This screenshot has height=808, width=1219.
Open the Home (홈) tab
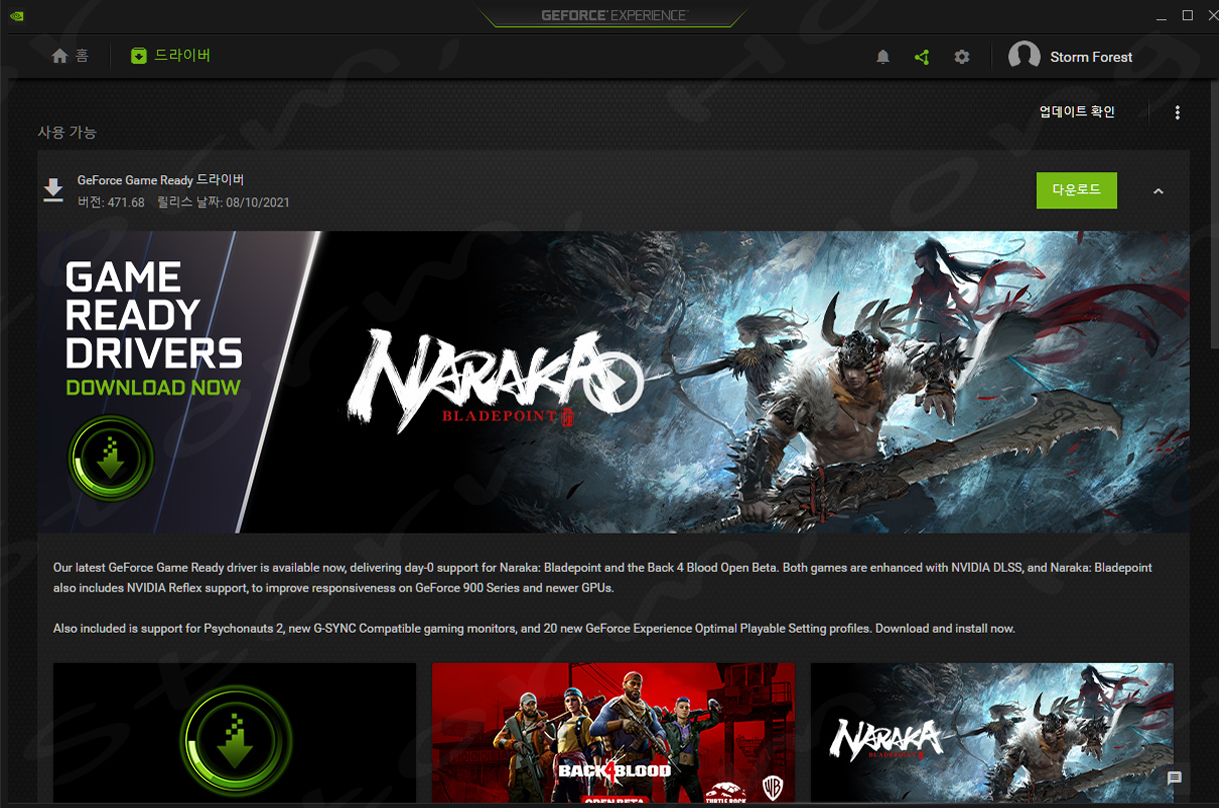(x=70, y=56)
